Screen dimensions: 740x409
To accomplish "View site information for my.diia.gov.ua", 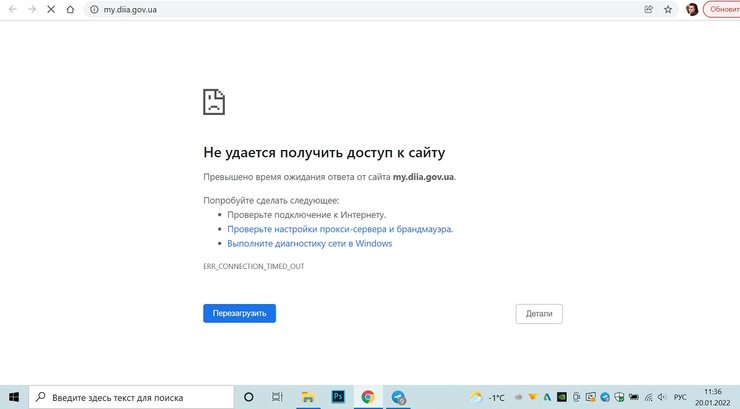I will 94,9.
